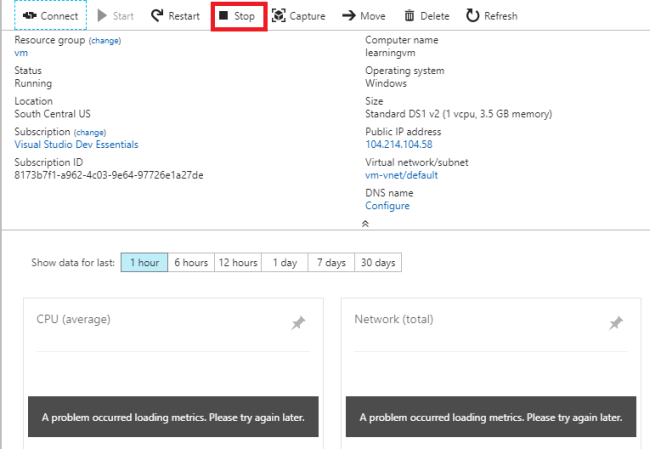This screenshot has height=449, width=650.
Task: Click the Capture screenshot icon
Action: tap(278, 16)
